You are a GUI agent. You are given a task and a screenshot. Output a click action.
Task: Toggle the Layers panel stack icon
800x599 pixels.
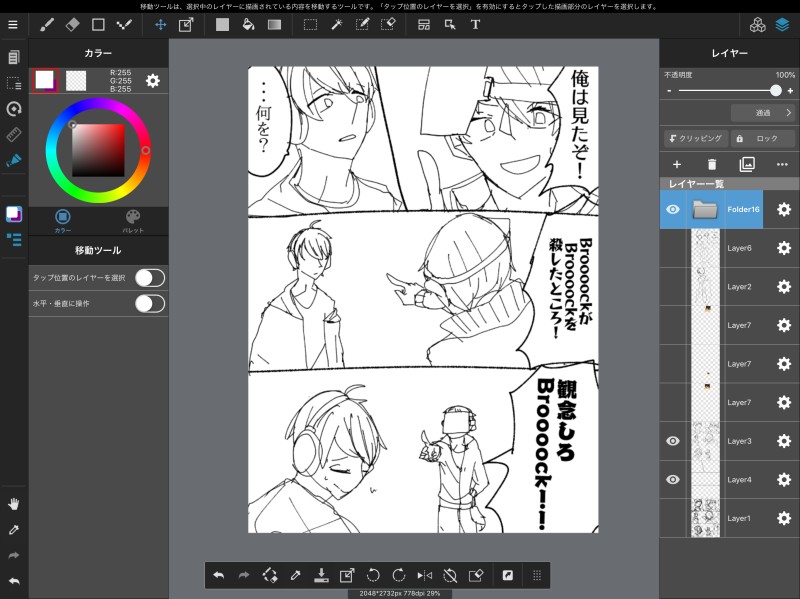(783, 24)
